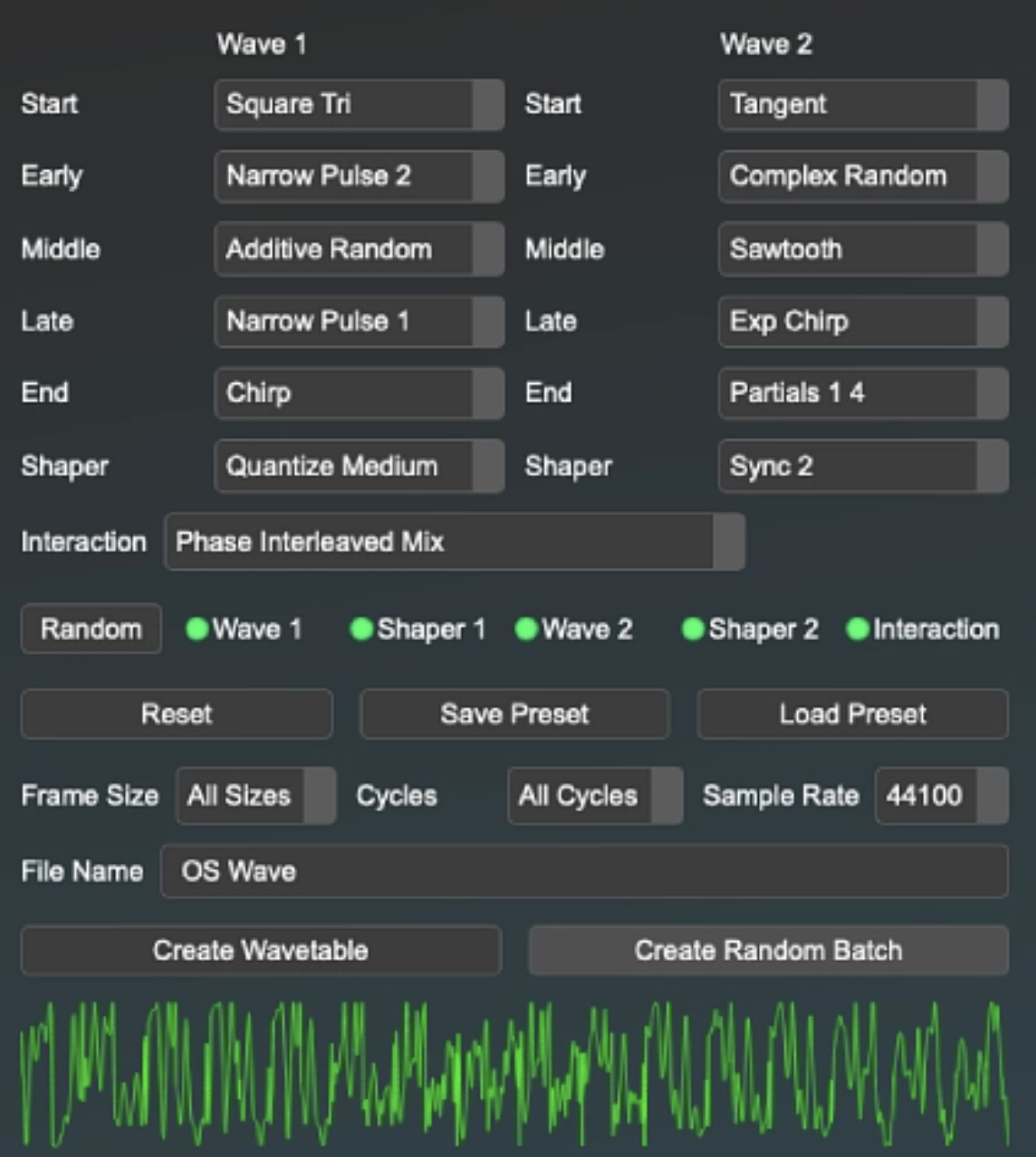Viewport: 1036px width, 1157px height.
Task: Open the Wave 1 End dropdown showing Chirp
Action: 357,393
